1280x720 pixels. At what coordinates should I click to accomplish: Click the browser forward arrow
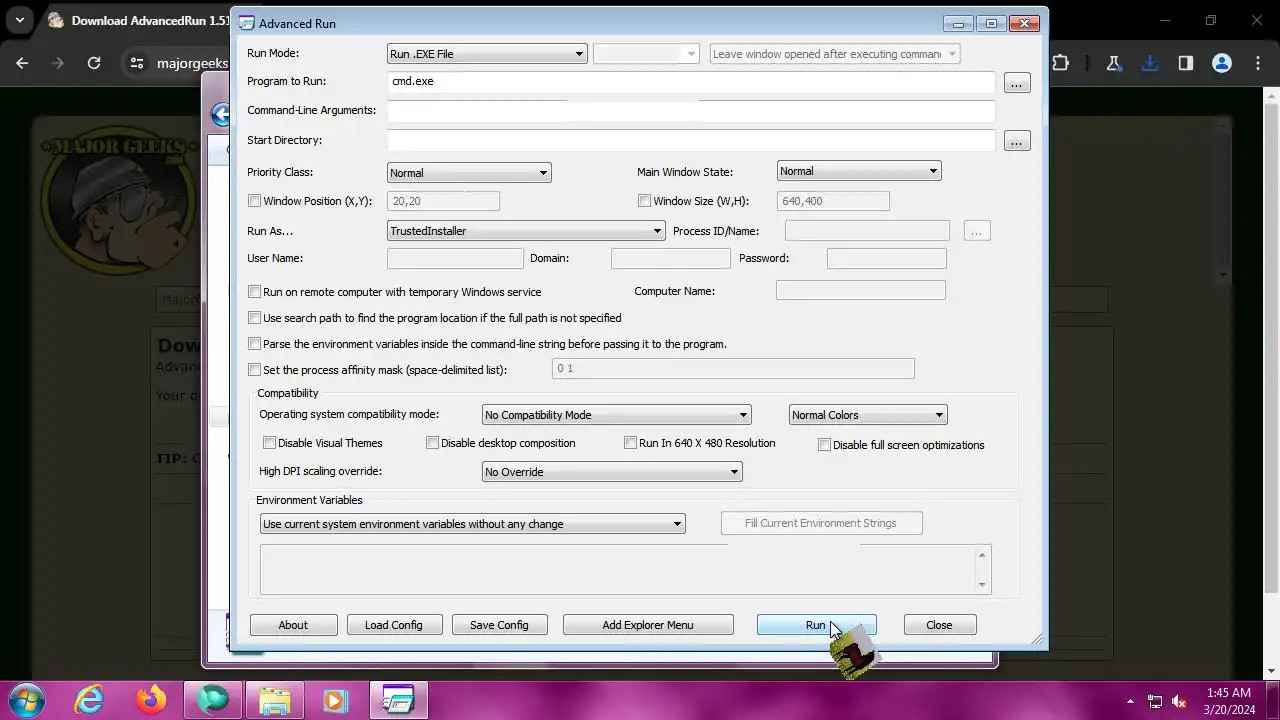tap(58, 63)
